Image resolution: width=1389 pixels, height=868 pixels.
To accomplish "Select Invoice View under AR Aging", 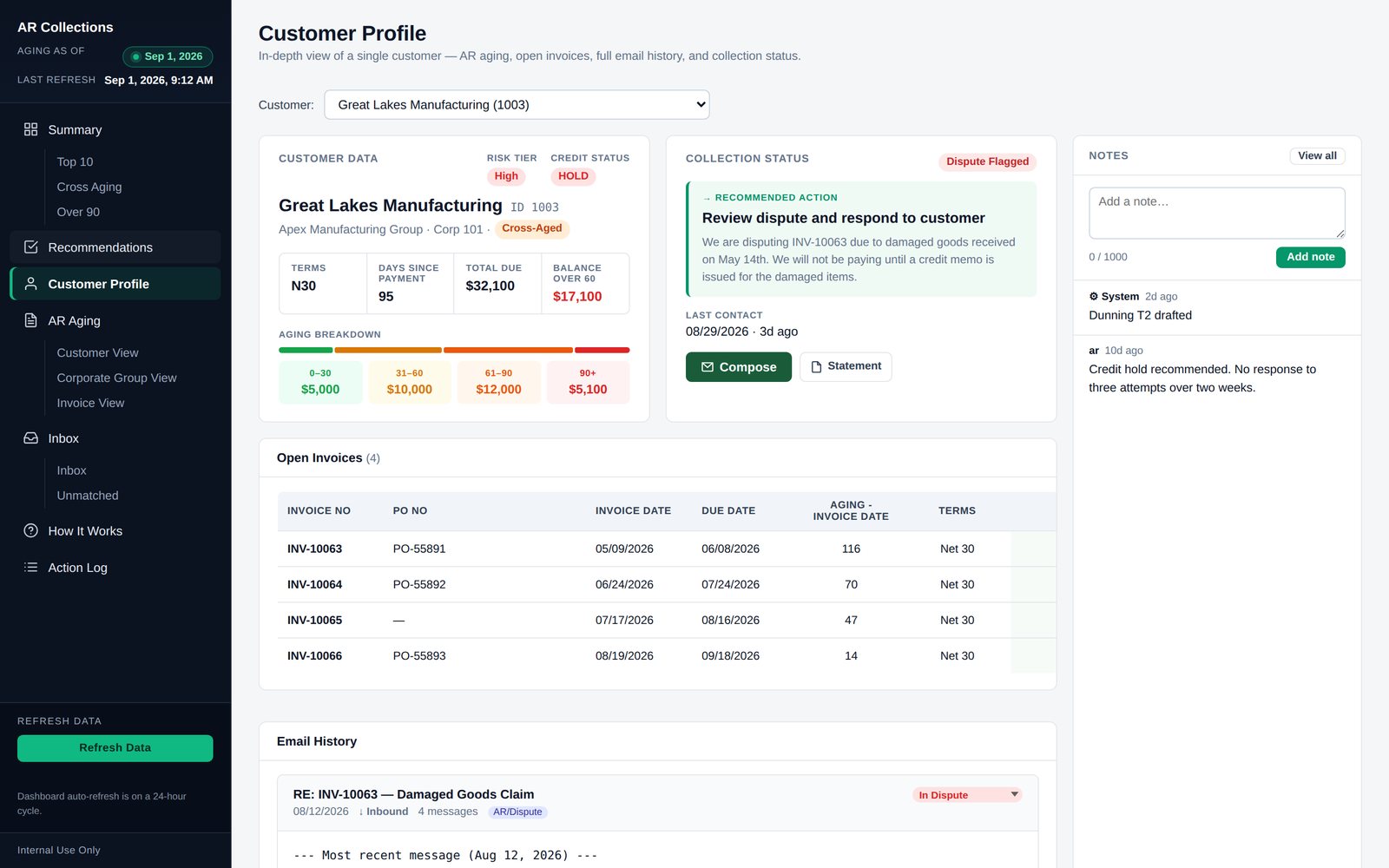I will pos(90,403).
